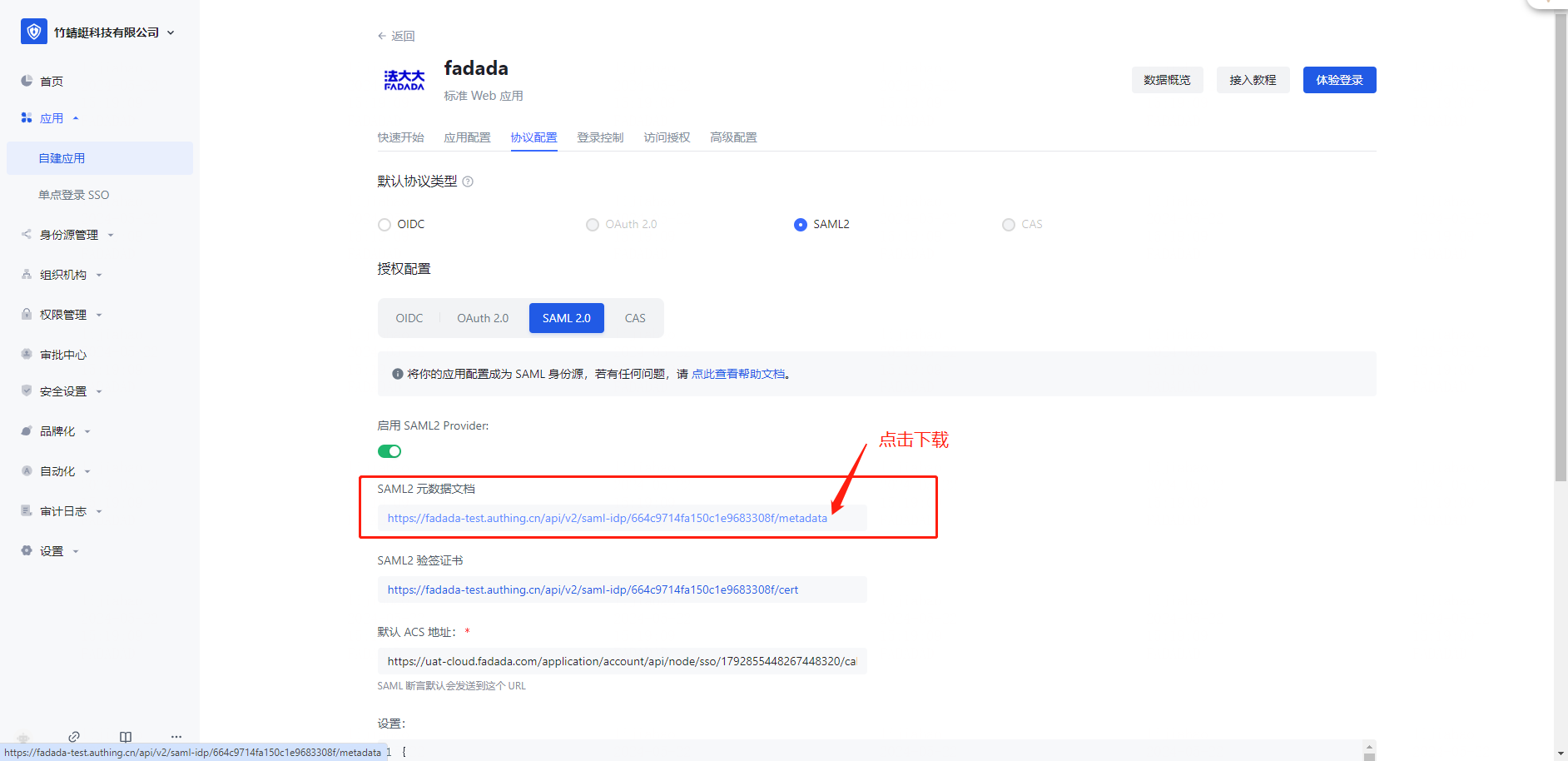Click the Authing shield logo icon
The height and width of the screenshot is (761, 1568).
tap(34, 32)
